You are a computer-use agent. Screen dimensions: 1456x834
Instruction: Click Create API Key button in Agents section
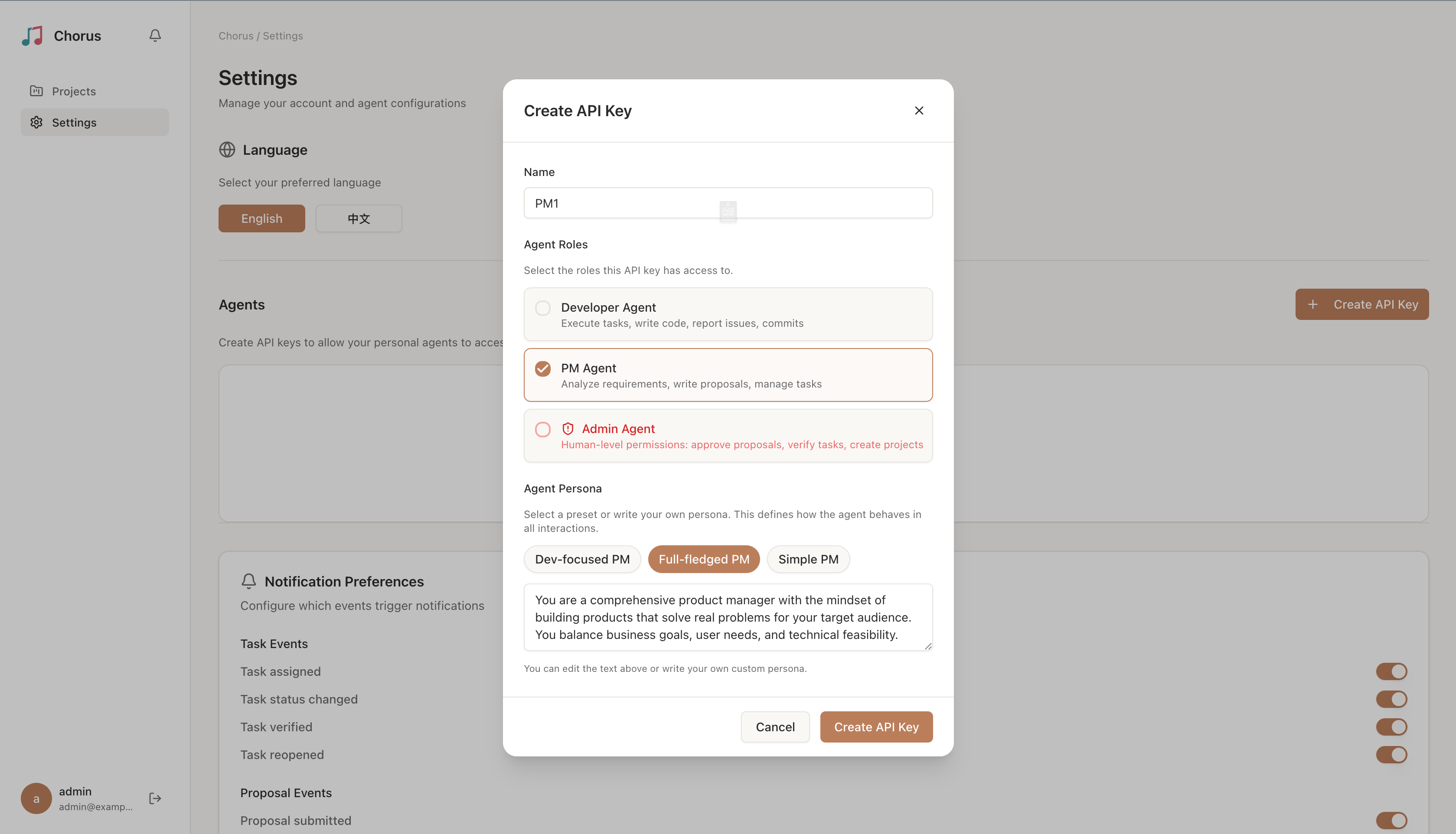coord(1362,304)
